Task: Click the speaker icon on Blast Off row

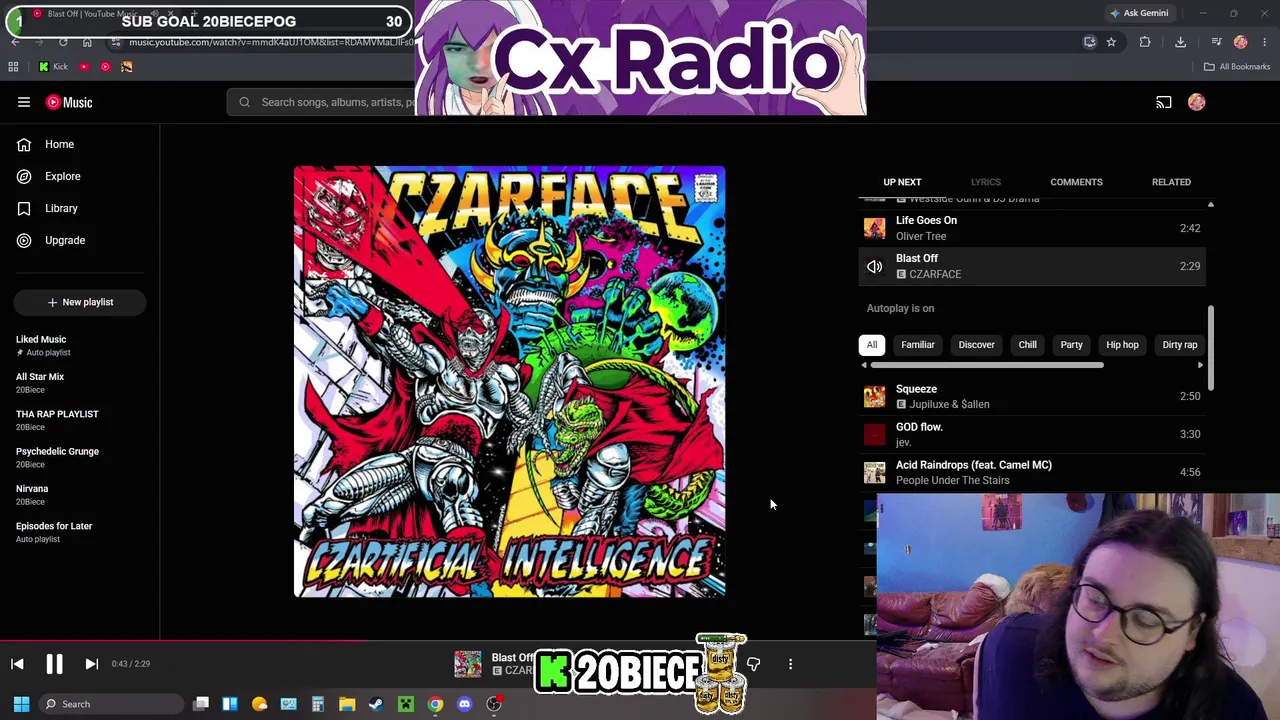Action: coord(874,266)
